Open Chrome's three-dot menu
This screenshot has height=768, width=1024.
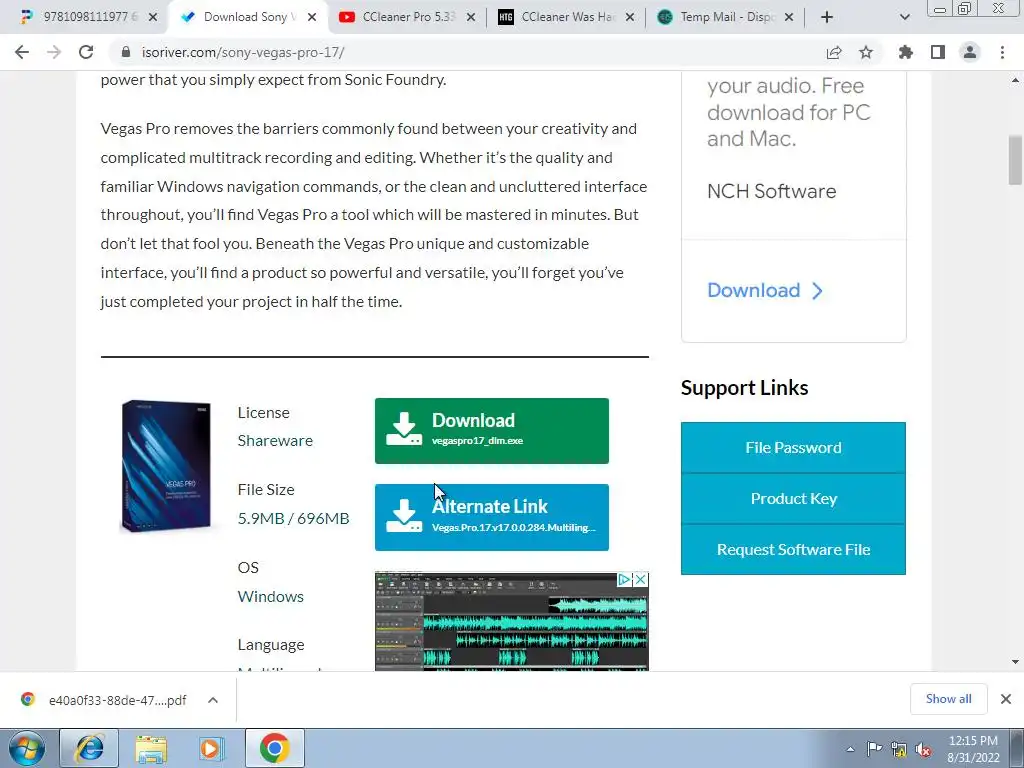[x=1002, y=52]
